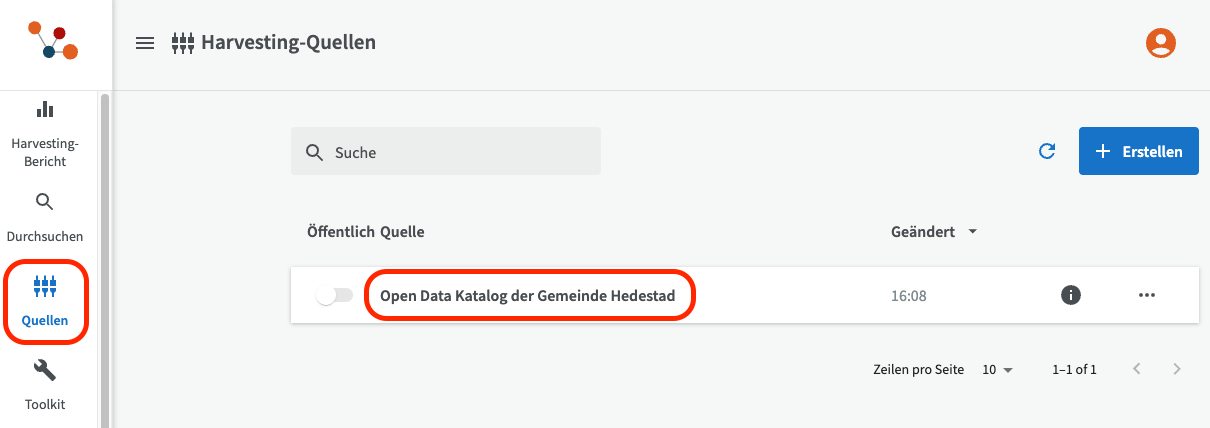Screen dimensions: 1210x428
Task: Focus the Suche search field
Action: (x=460, y=152)
